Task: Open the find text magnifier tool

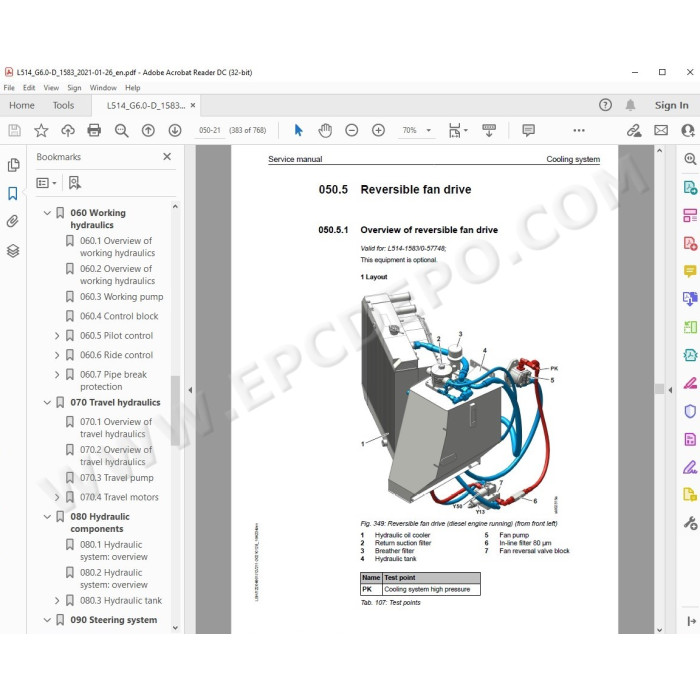Action: click(121, 130)
